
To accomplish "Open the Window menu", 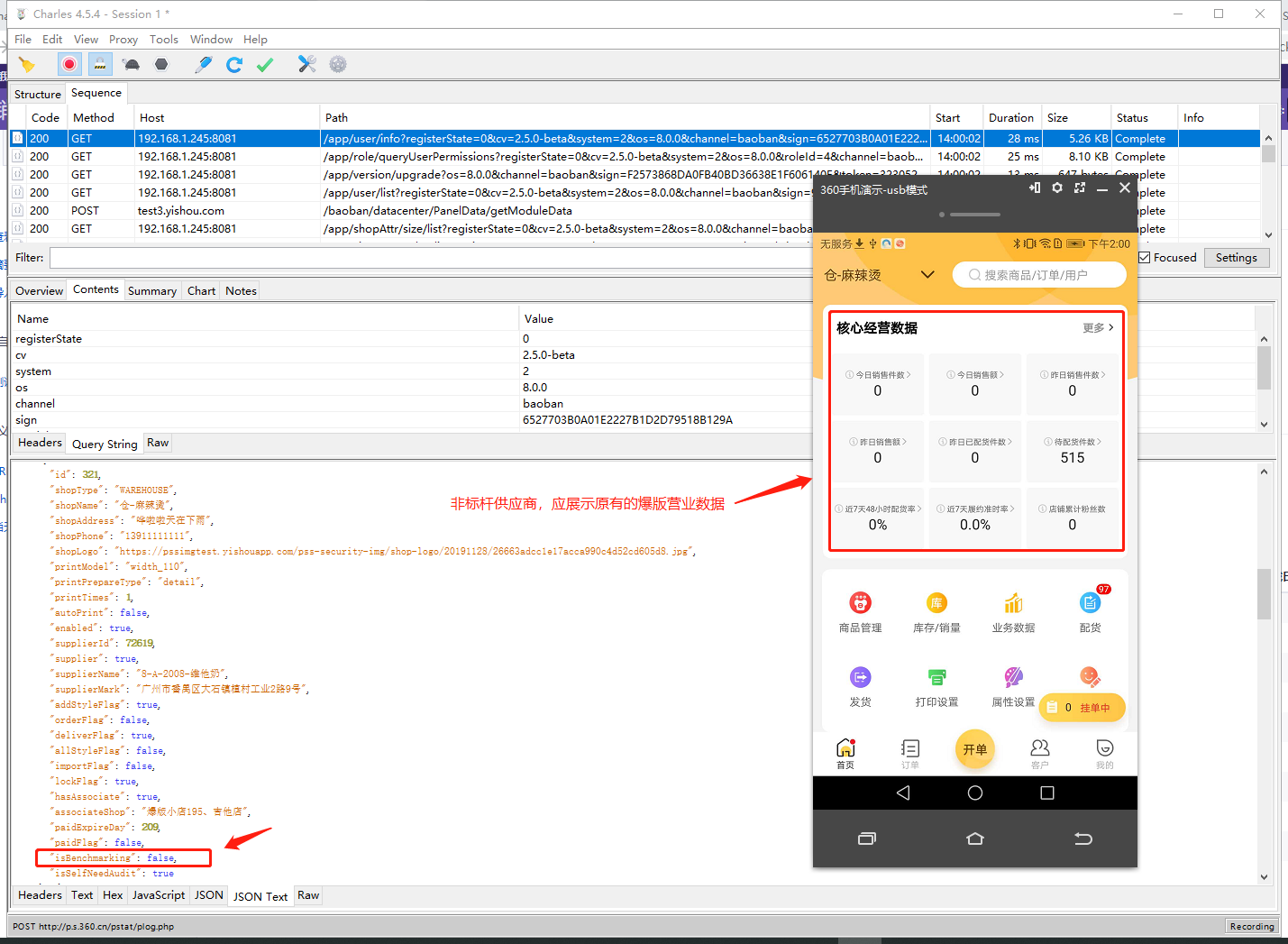I will click(211, 39).
